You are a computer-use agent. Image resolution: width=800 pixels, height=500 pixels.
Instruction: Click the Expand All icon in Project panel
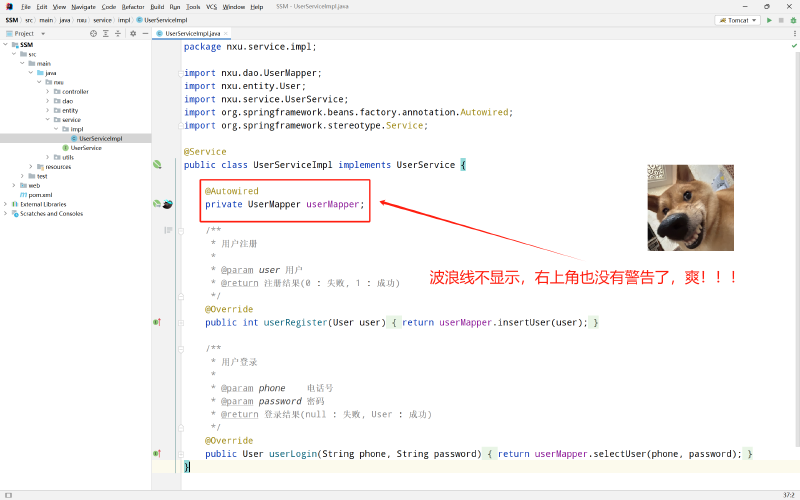click(106, 34)
